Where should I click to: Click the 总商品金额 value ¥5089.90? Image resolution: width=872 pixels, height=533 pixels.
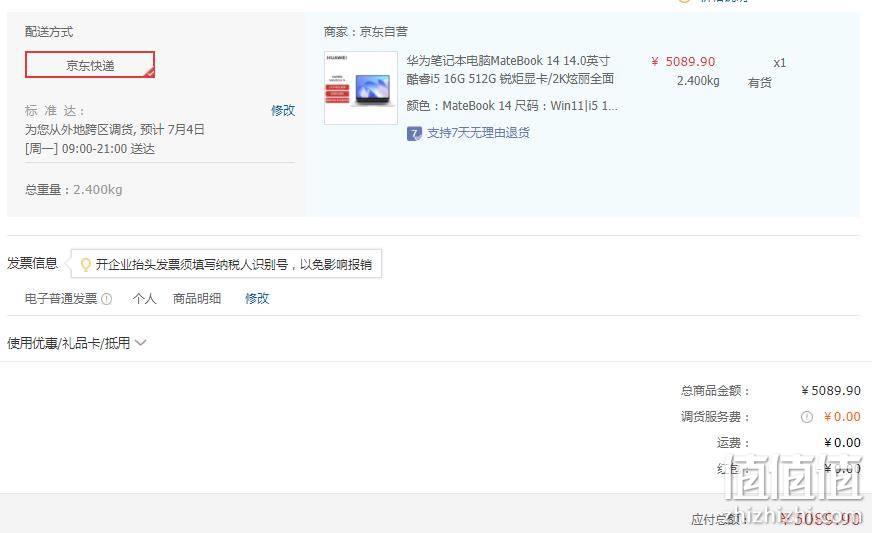(831, 391)
